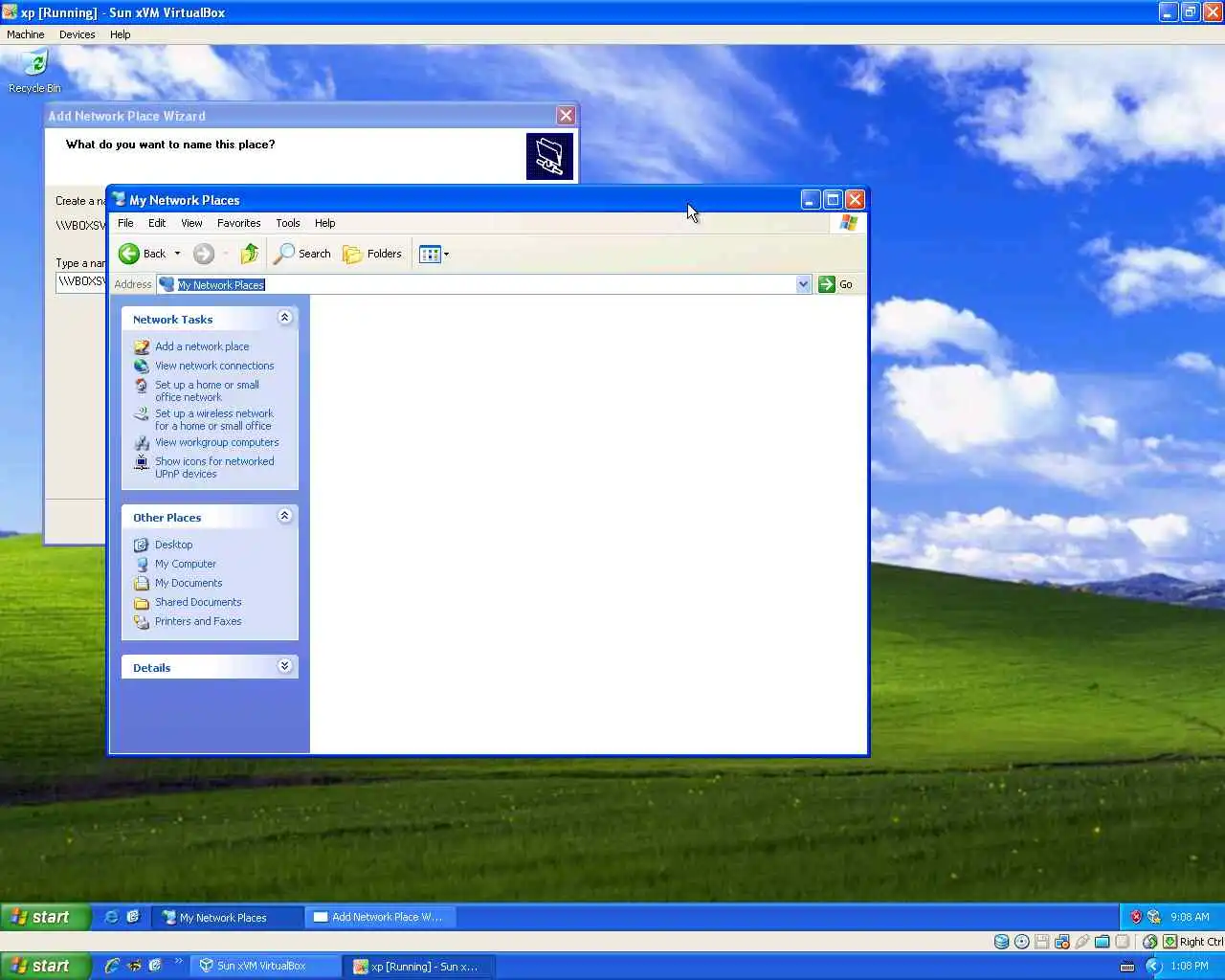Screen dimensions: 1225x980
Task: Click the Back arrow icon in My Network Places
Action: pyautogui.click(x=129, y=254)
